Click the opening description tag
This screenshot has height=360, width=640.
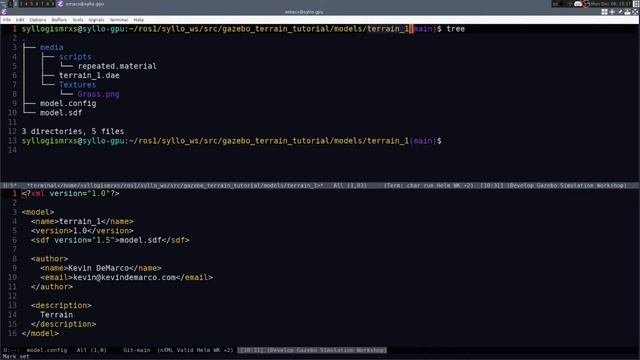point(61,306)
